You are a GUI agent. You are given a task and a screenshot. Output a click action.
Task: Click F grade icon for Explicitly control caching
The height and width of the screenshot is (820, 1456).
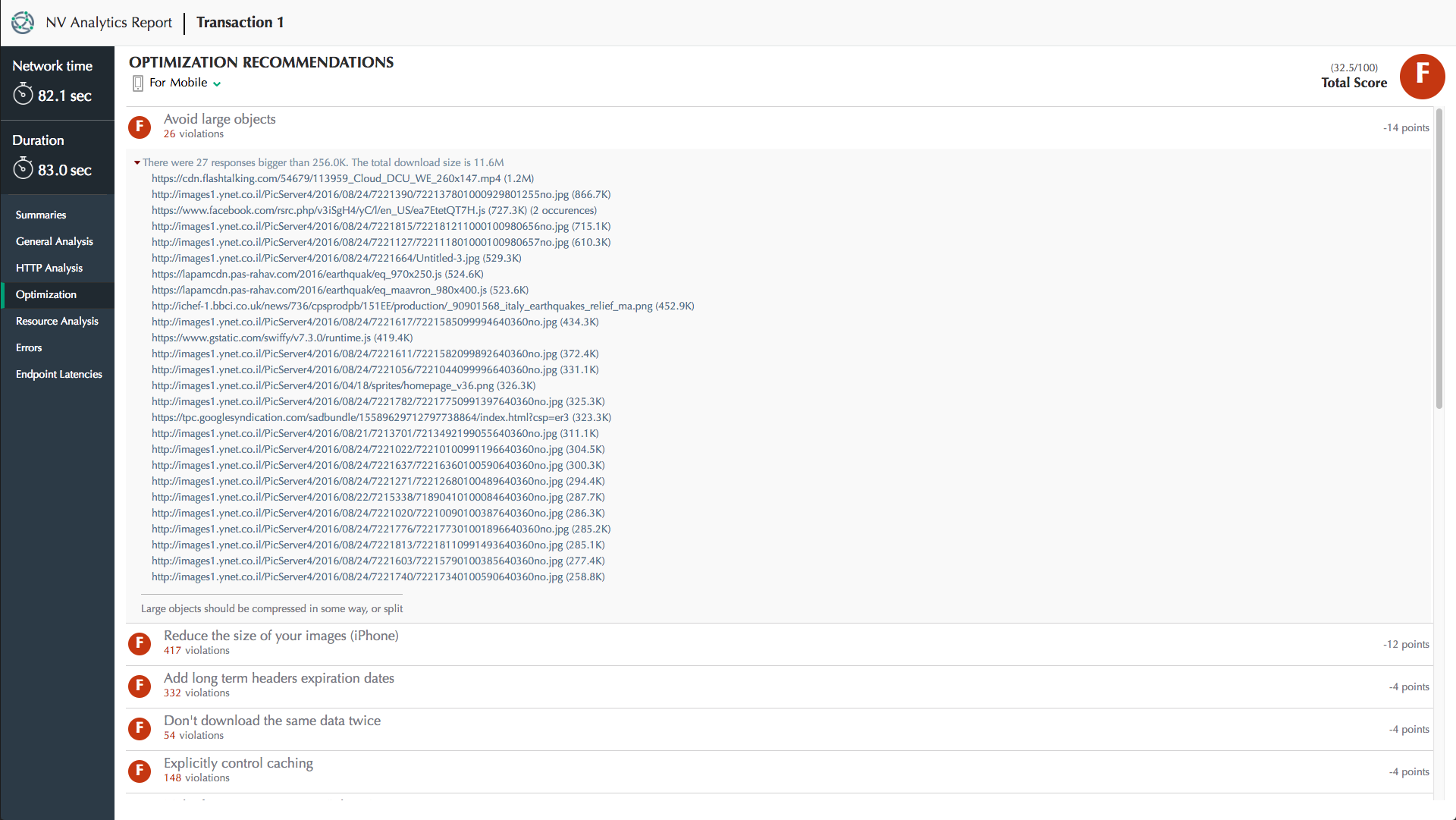pos(140,771)
